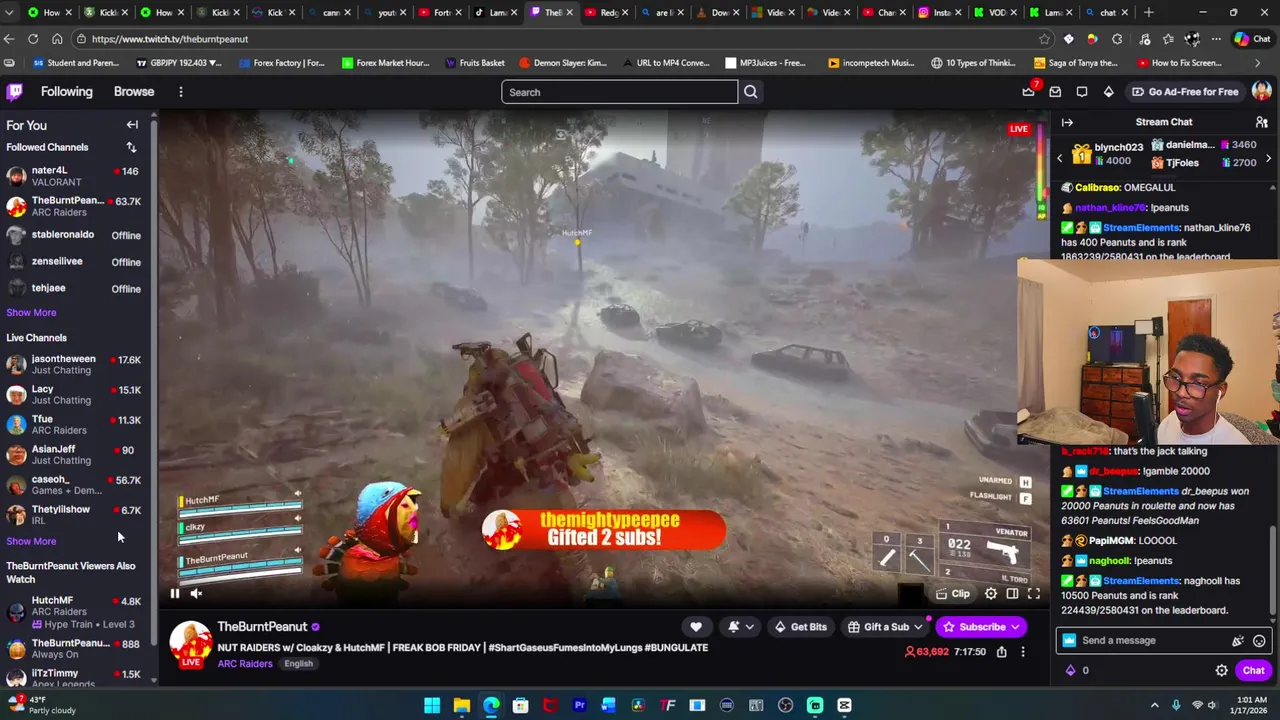
Task: Click TheBurntPeanut streamer avatar
Action: 190,642
